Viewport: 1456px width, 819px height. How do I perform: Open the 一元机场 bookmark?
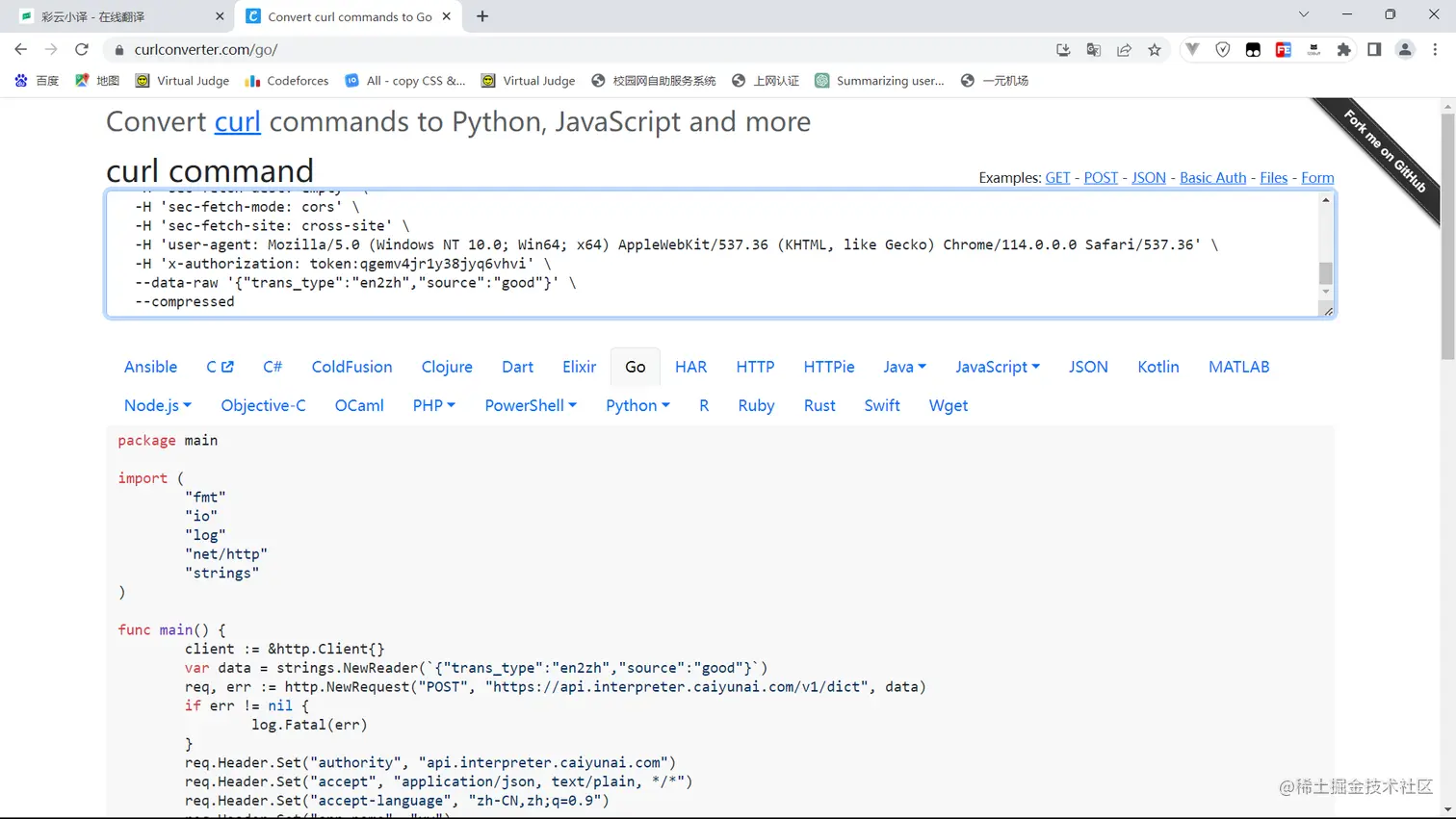(995, 81)
